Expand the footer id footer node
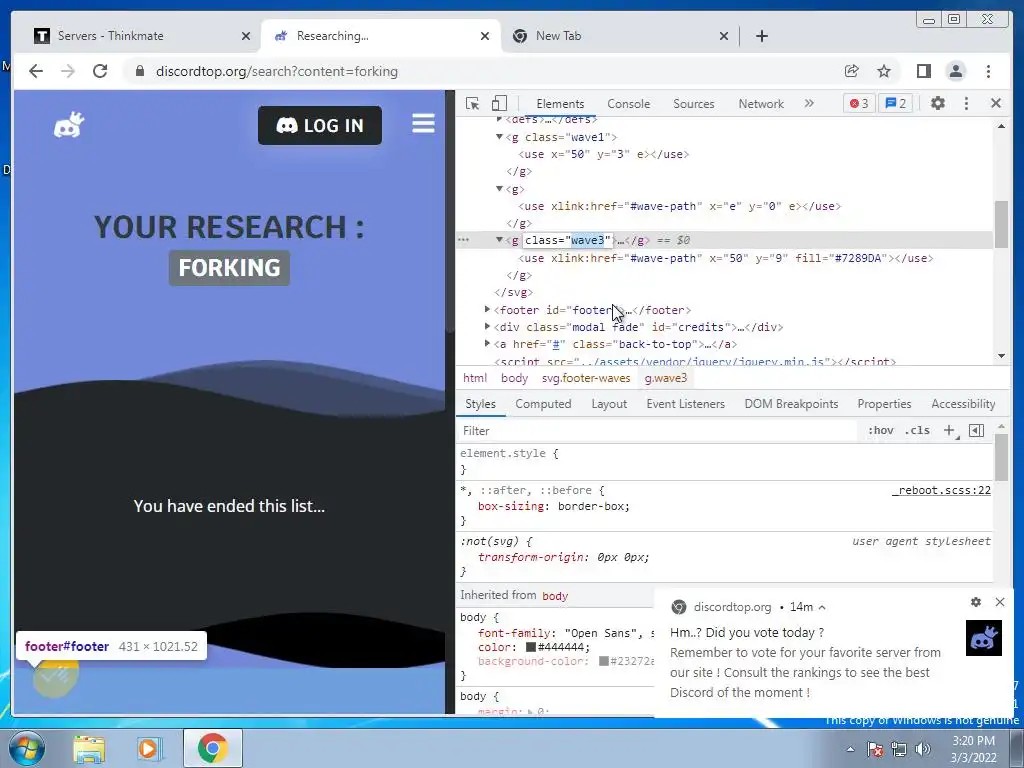This screenshot has width=1024, height=768. pos(487,310)
